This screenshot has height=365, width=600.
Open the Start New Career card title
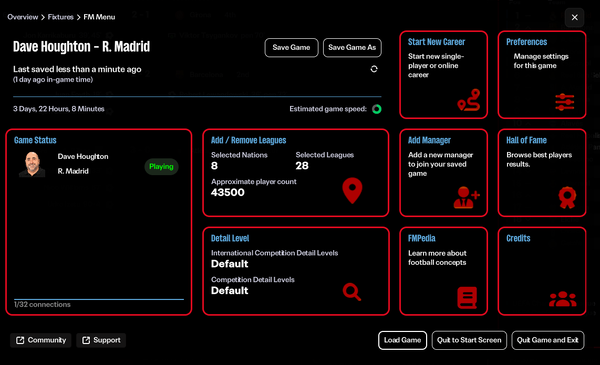point(436,42)
